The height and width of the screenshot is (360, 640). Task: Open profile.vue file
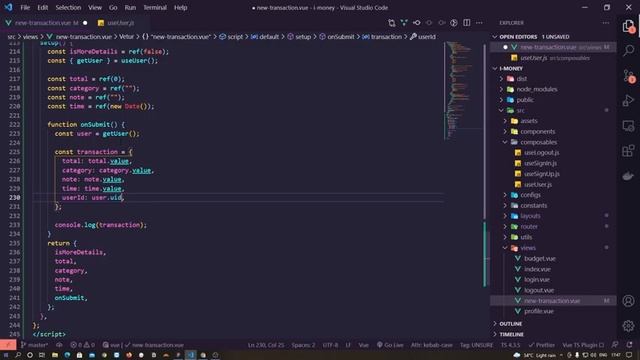coord(553,311)
